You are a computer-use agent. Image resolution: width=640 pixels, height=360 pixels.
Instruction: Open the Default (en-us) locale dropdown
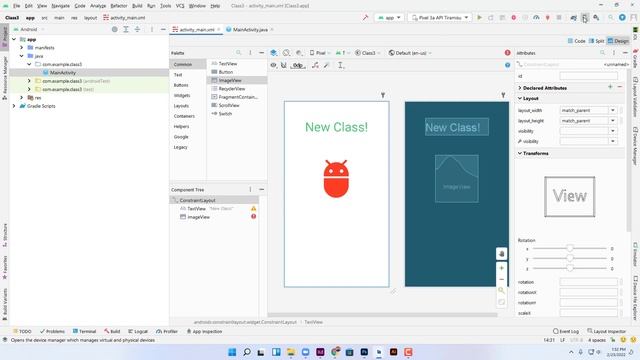410,53
